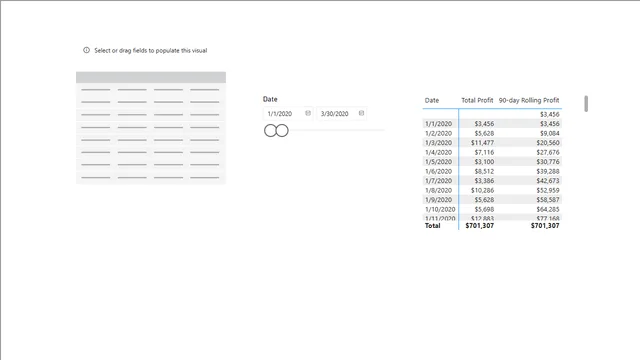Open calendar picker for end date 3/30/2020

click(x=361, y=113)
